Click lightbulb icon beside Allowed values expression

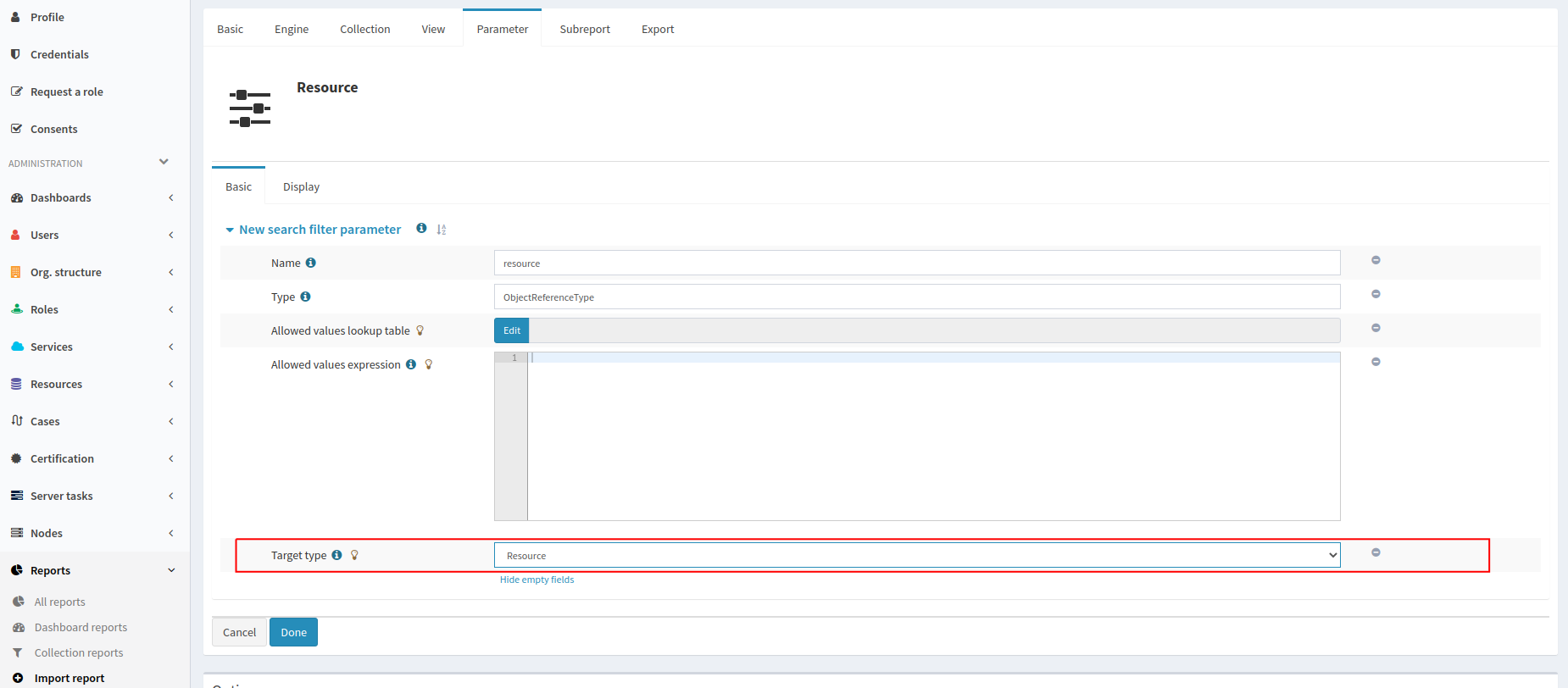(429, 364)
